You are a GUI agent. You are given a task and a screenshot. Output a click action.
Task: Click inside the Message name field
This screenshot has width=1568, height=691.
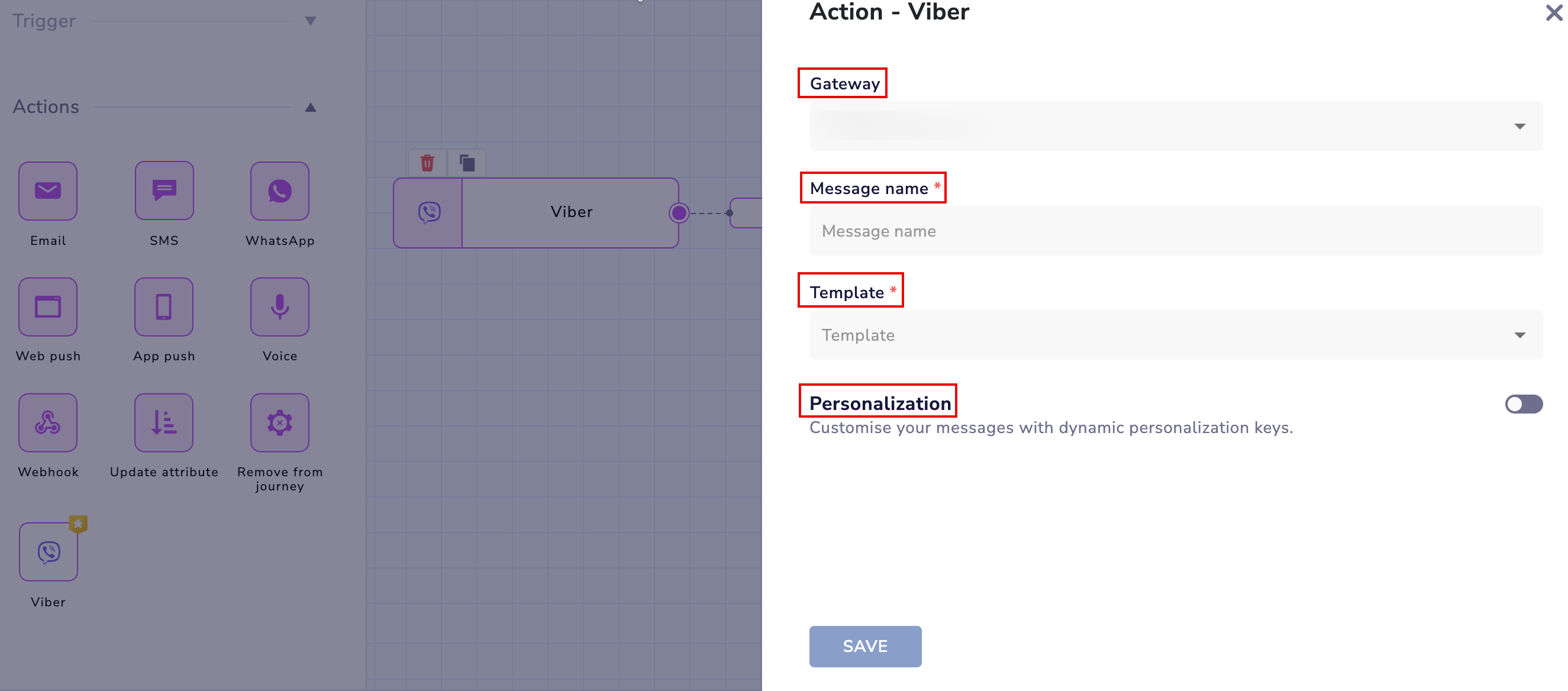coord(1174,230)
